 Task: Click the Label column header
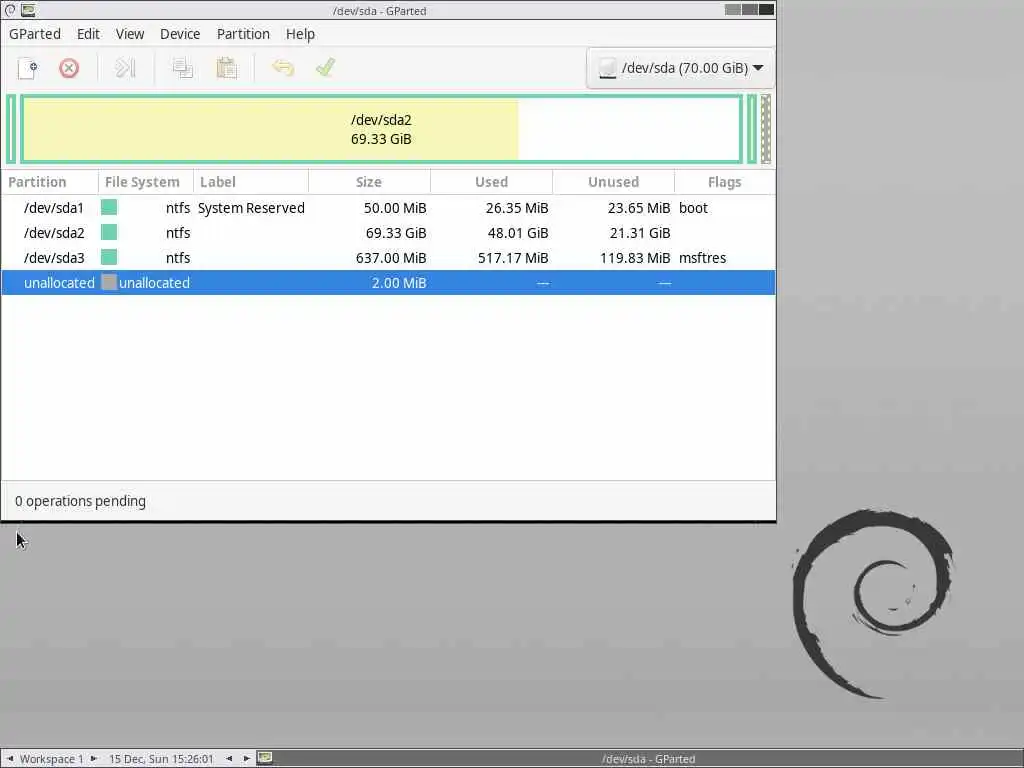(x=251, y=182)
